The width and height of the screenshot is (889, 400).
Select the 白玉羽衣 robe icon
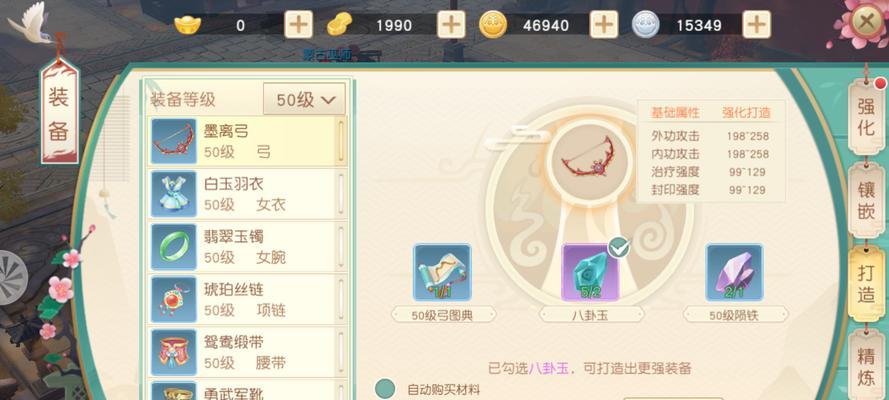174,194
